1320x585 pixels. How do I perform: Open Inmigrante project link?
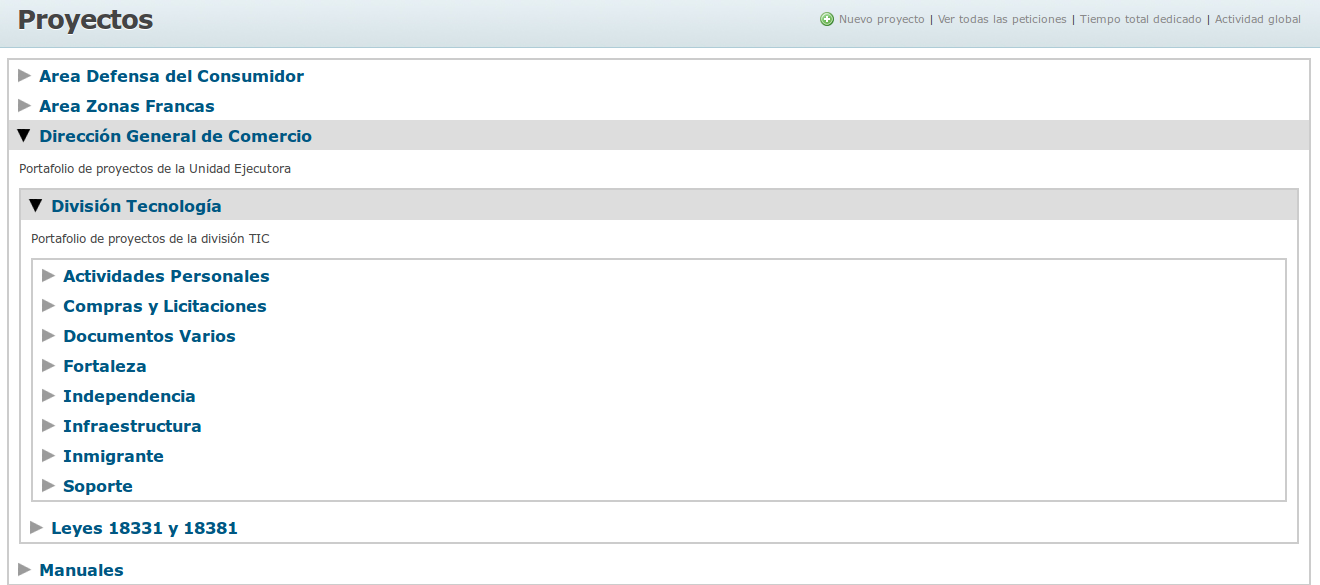114,456
